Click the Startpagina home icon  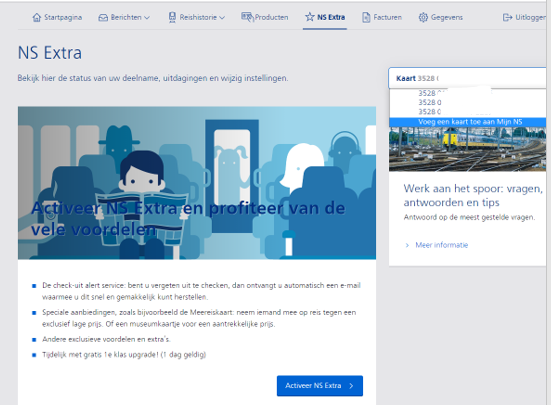tap(37, 17)
